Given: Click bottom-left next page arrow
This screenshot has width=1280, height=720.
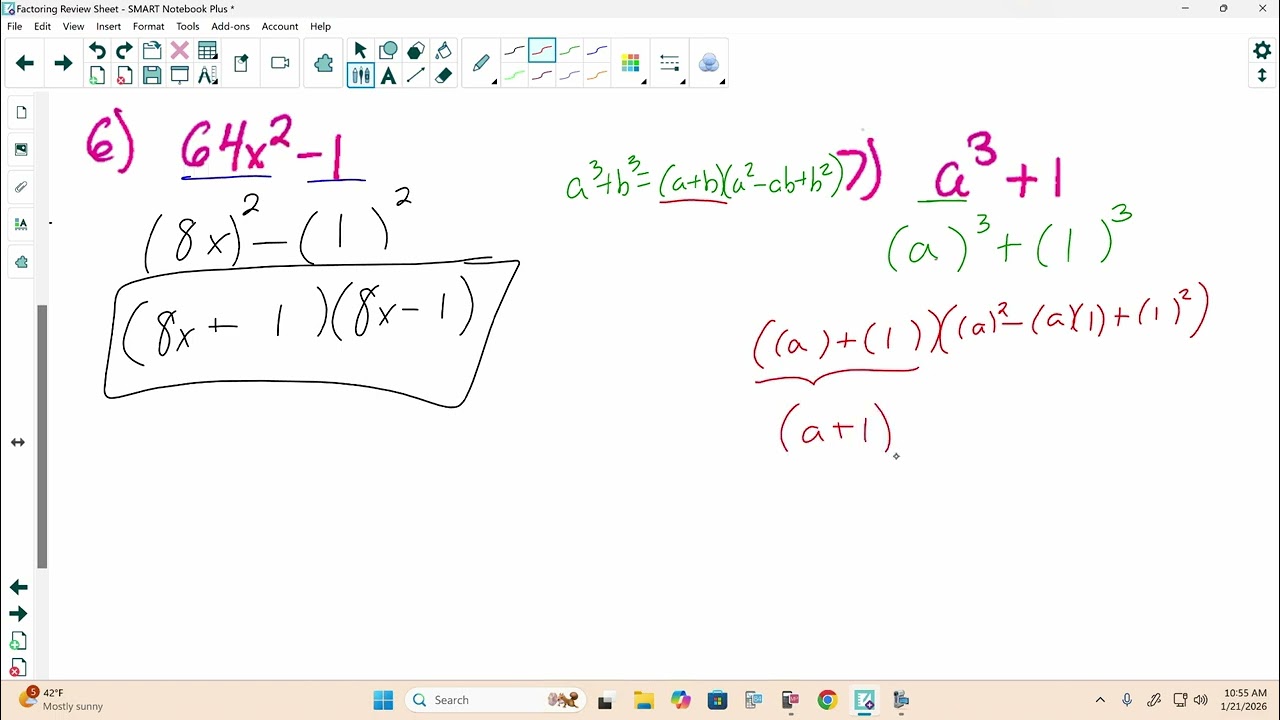Looking at the screenshot, I should click(18, 614).
